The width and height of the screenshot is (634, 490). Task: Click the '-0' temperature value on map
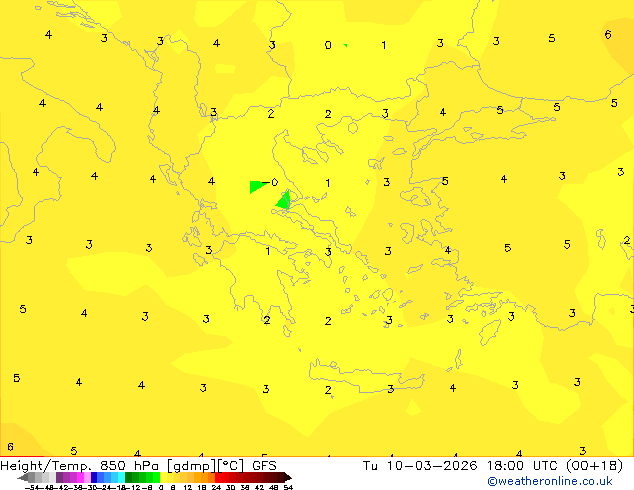(x=271, y=182)
